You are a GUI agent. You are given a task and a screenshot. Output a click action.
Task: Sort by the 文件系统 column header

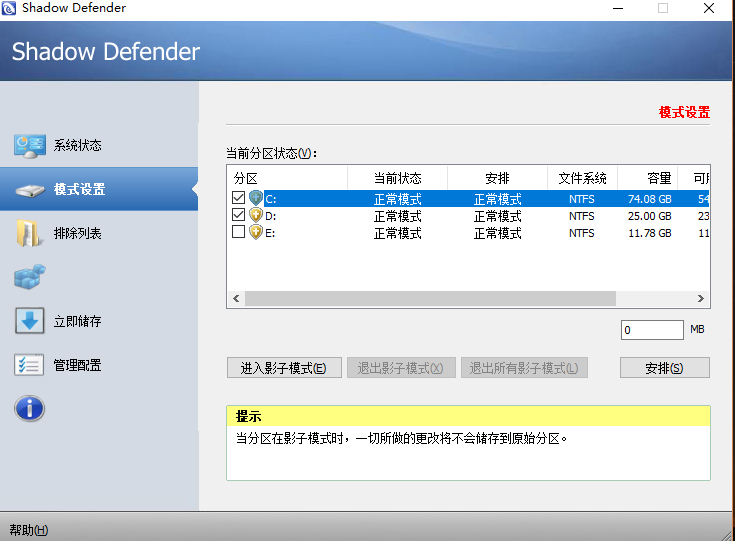click(x=582, y=178)
